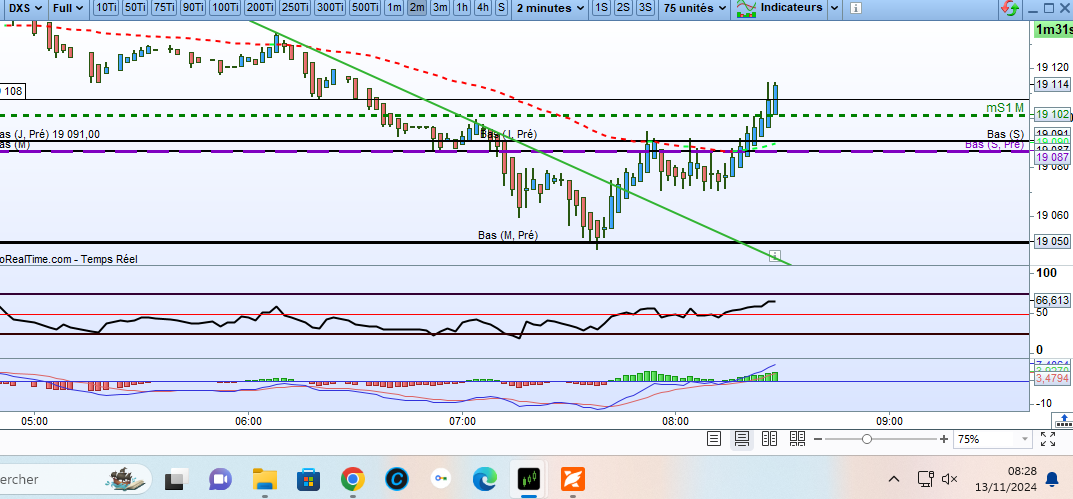1073x499 pixels.
Task: Select the 50Ti tick timeframe
Action: click(x=135, y=8)
